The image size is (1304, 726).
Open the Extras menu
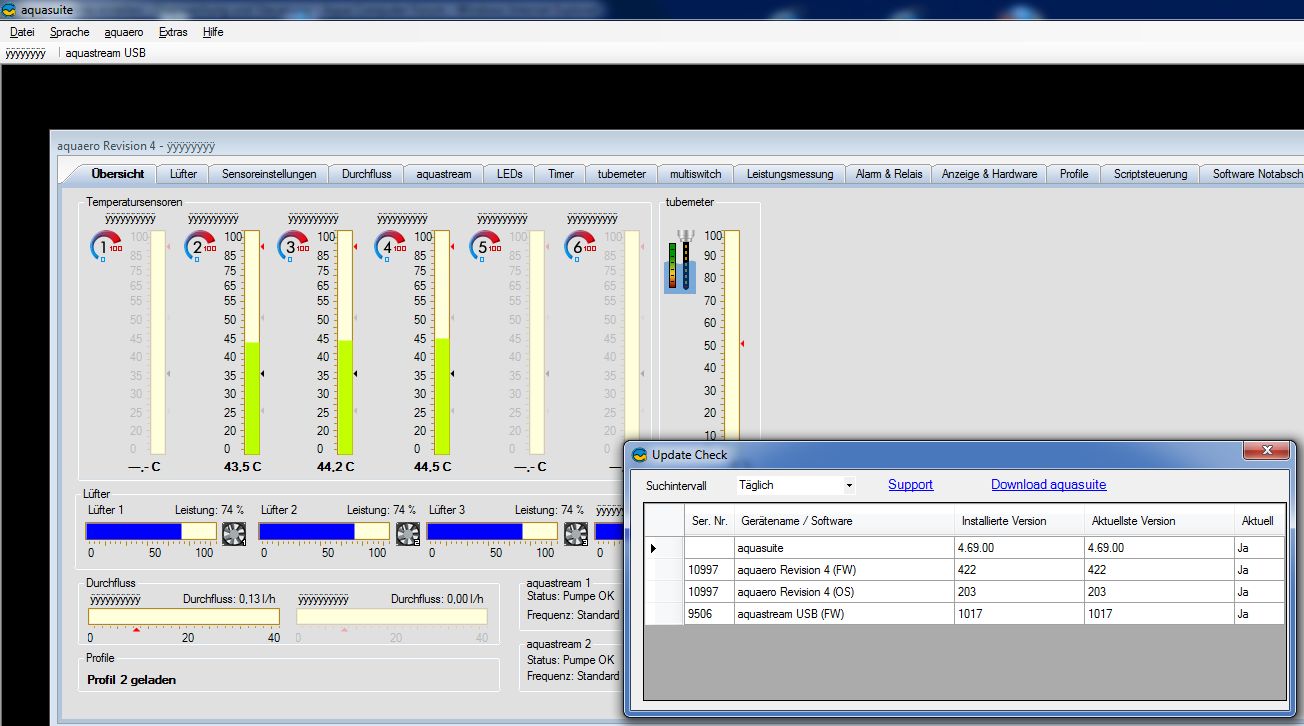click(x=173, y=32)
